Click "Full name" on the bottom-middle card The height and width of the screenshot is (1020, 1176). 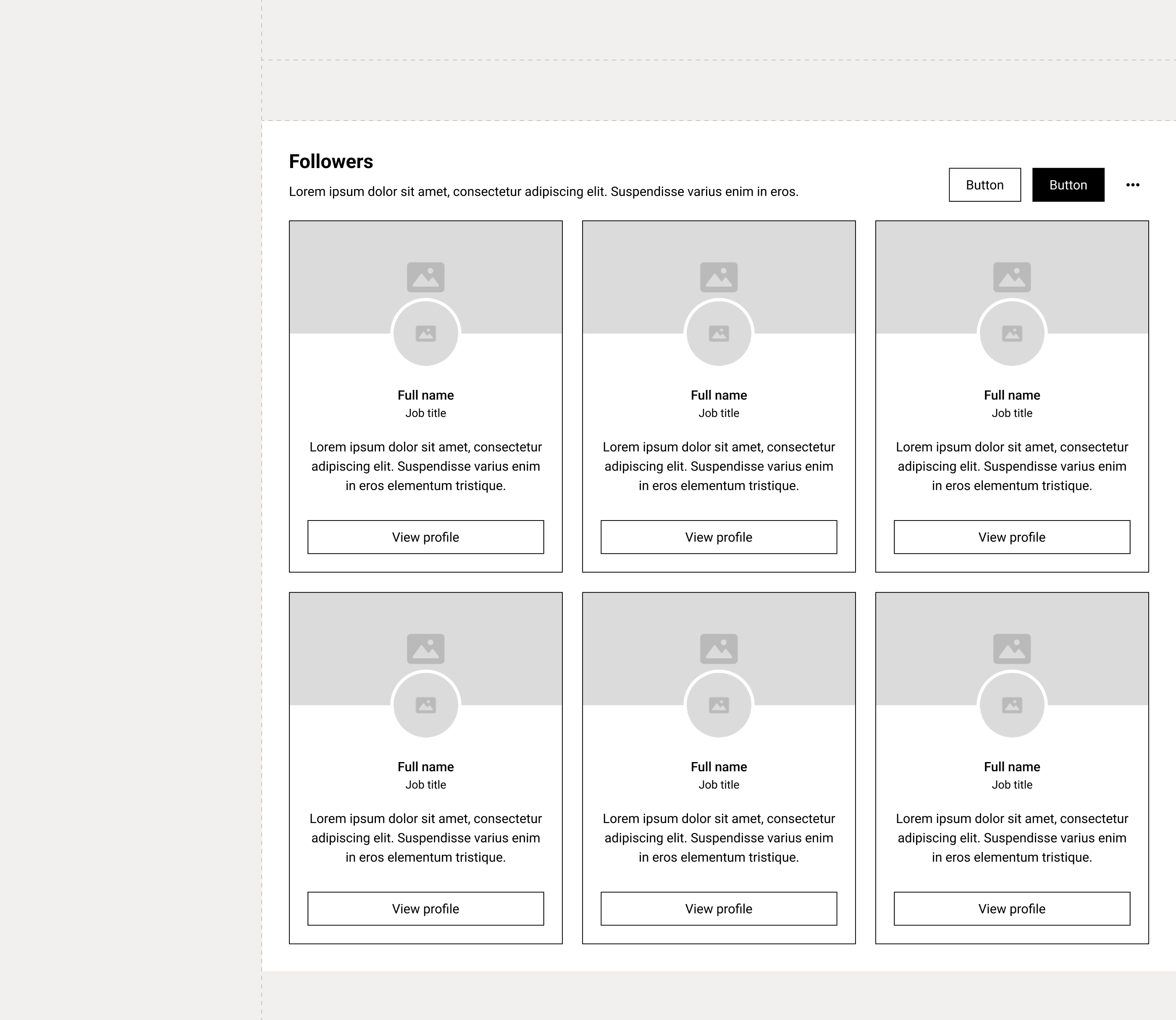719,767
